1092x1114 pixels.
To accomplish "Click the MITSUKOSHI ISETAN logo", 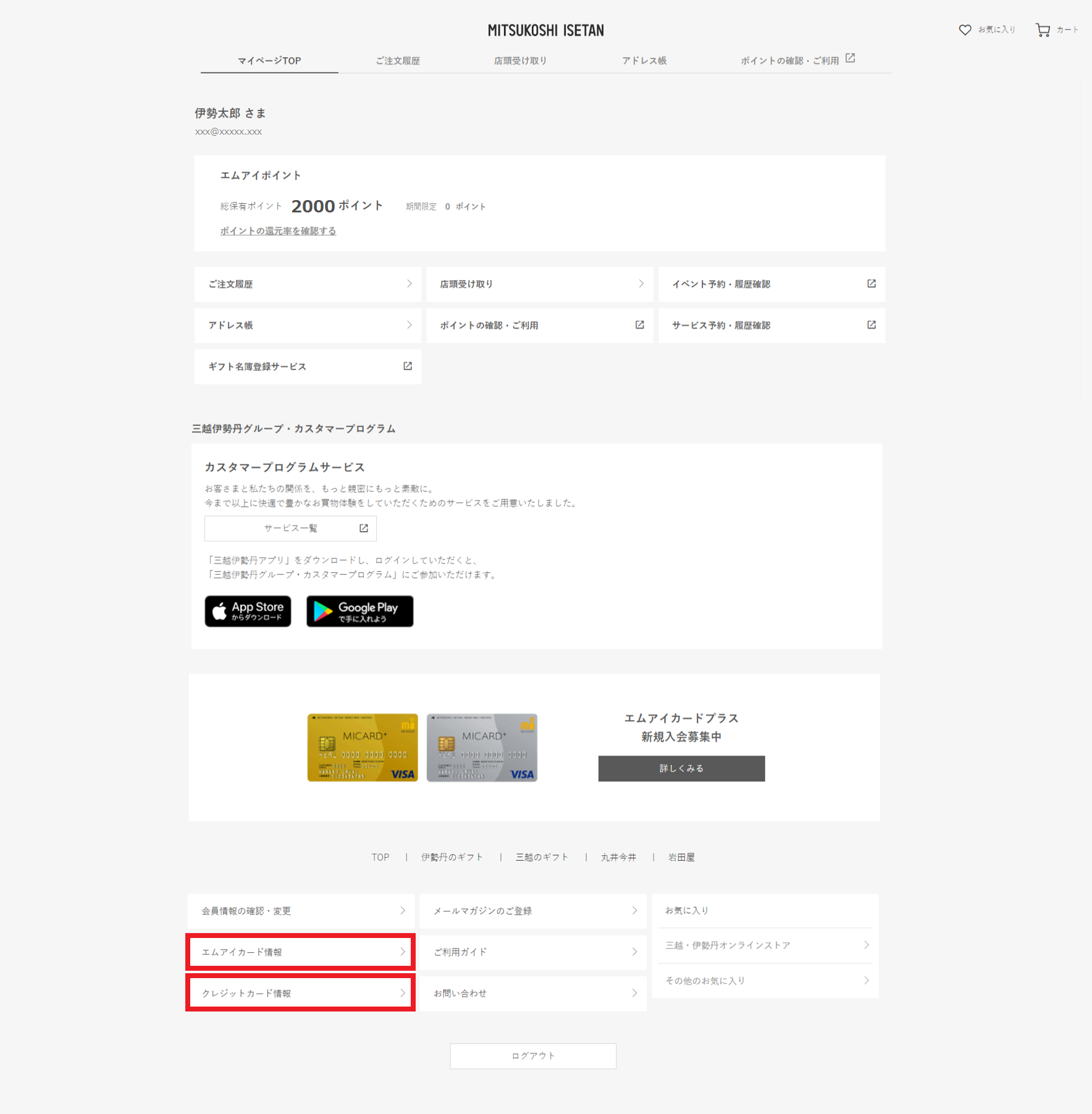I will (545, 30).
